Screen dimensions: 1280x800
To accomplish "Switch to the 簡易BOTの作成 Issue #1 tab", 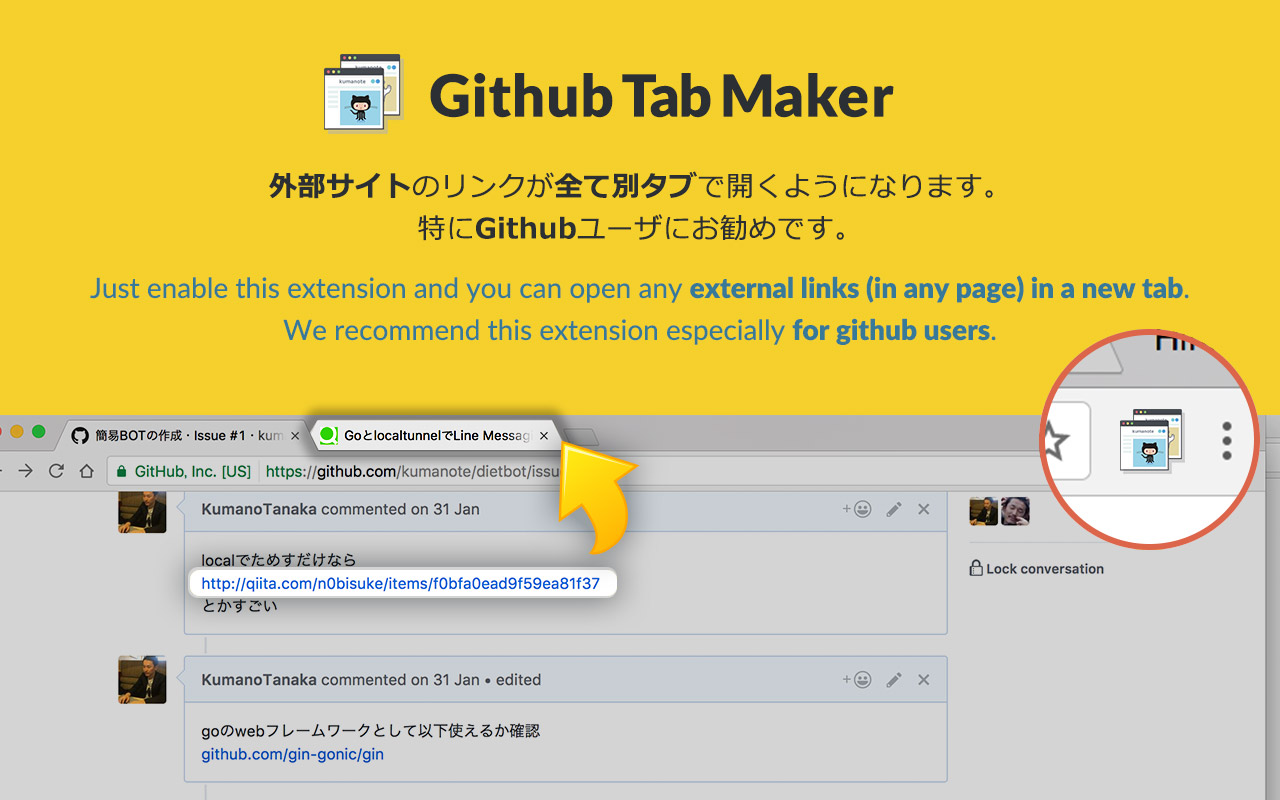I will 185,436.
